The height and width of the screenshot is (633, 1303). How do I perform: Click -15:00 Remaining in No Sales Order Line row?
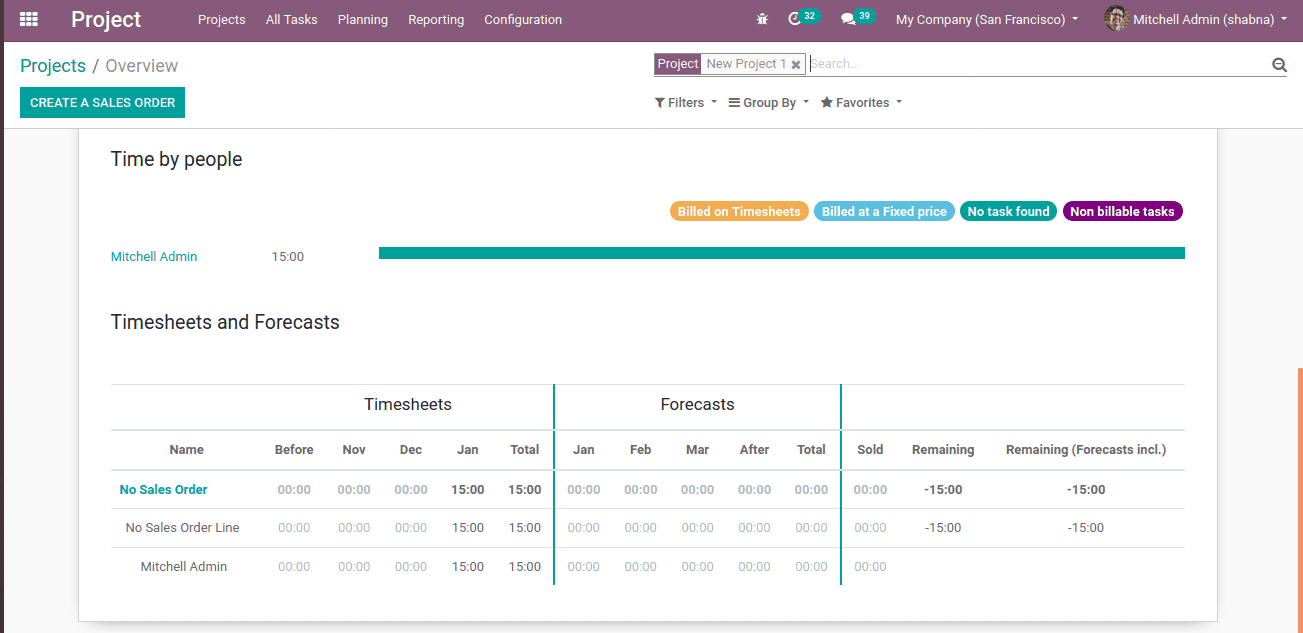943,527
